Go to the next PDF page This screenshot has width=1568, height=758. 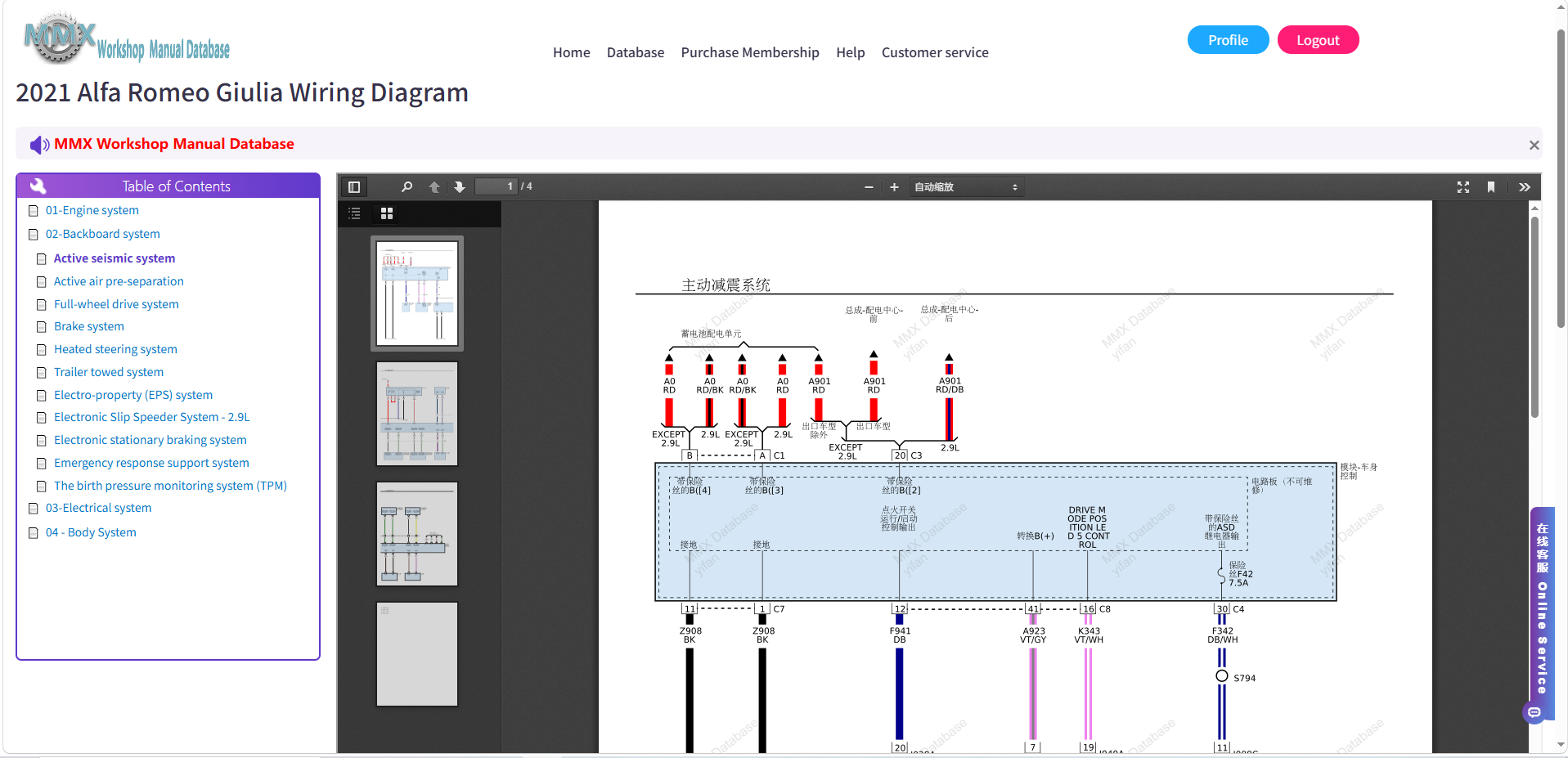coord(460,187)
